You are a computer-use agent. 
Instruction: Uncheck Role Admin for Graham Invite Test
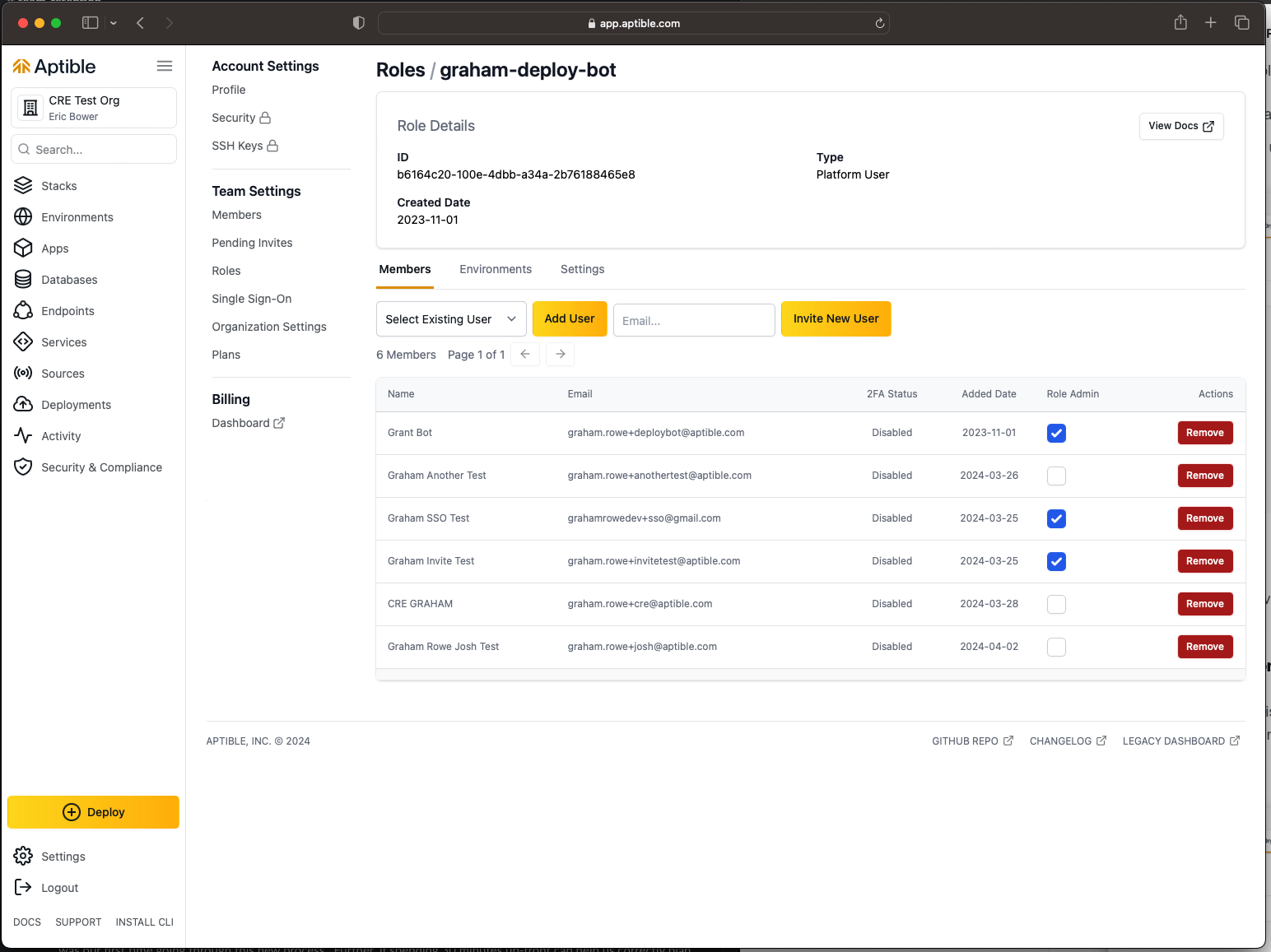(1056, 561)
